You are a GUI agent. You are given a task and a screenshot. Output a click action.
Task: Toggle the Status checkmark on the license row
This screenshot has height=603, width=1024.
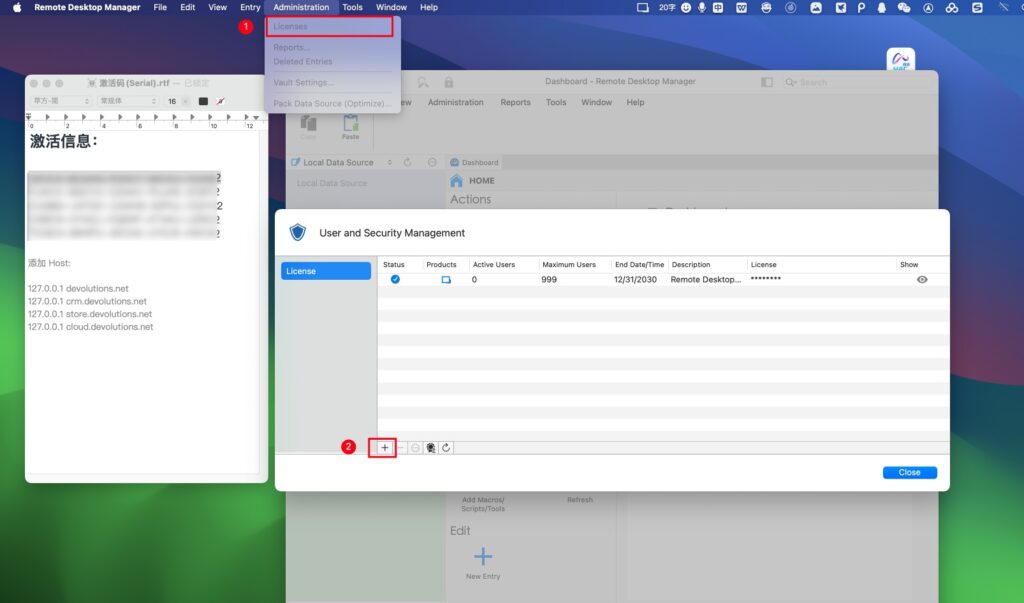[395, 279]
